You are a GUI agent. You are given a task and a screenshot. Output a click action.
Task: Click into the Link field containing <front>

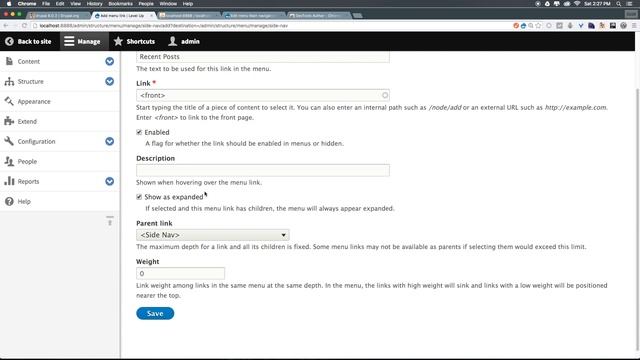(263, 95)
